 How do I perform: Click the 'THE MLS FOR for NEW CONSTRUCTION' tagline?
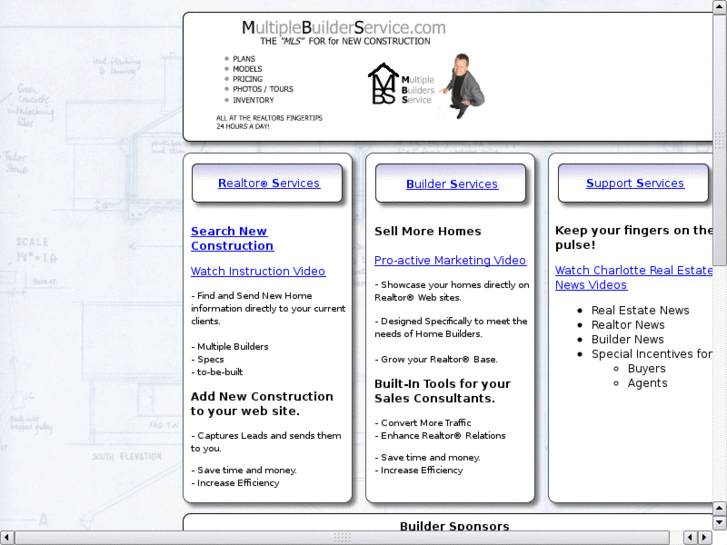click(x=345, y=41)
